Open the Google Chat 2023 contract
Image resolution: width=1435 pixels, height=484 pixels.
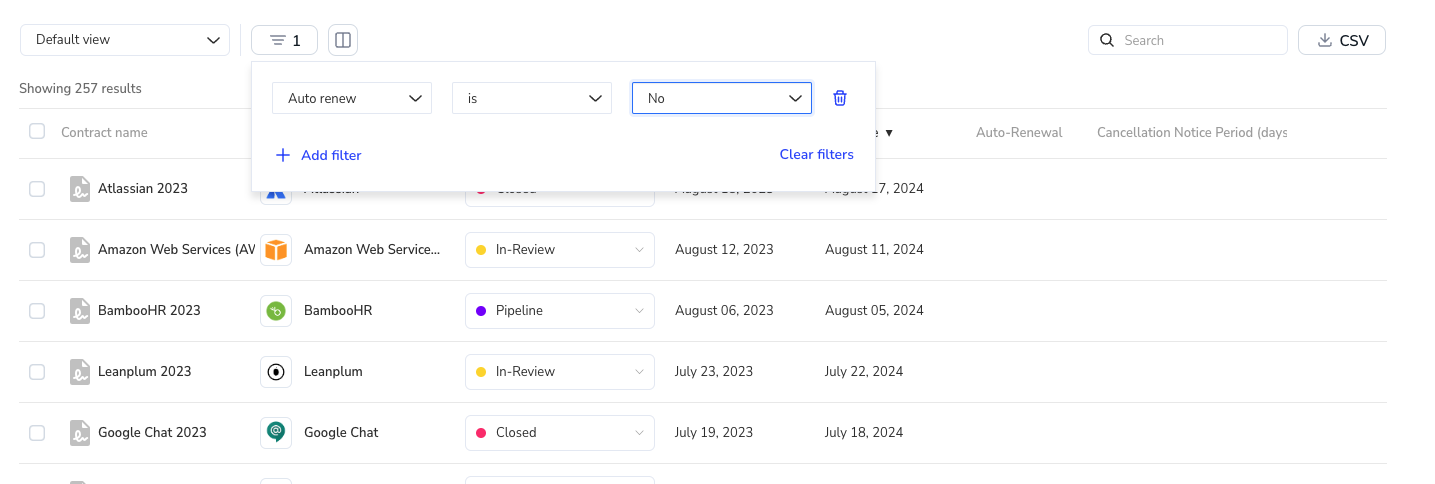click(x=152, y=433)
